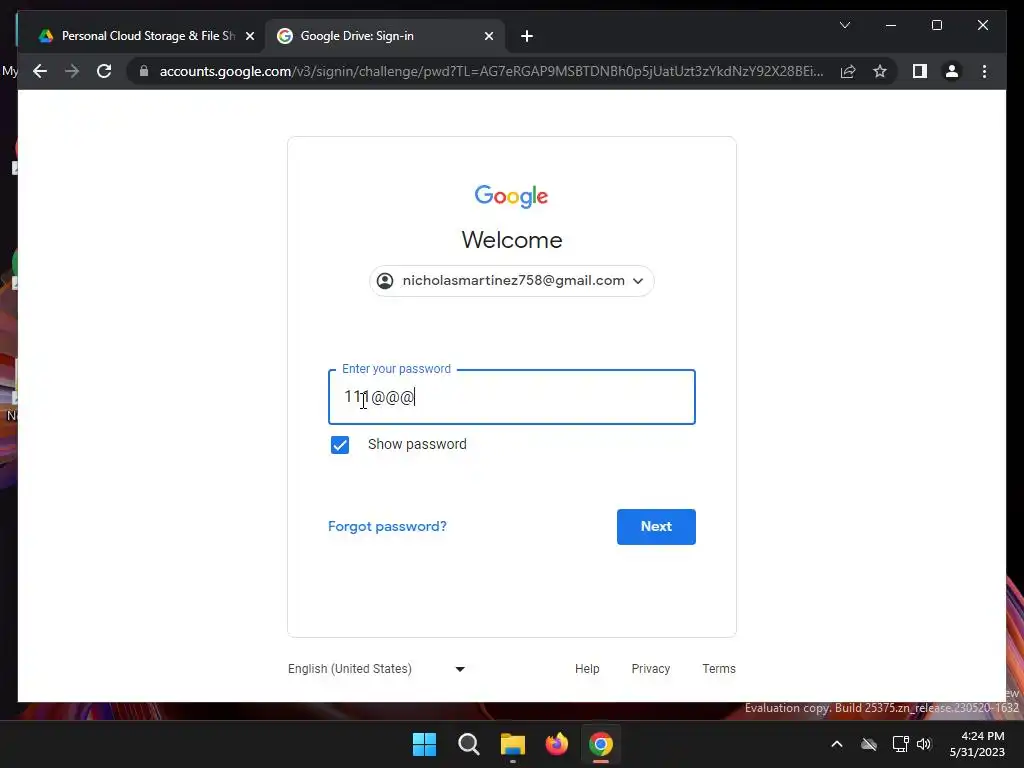Open the volume control in the tray
Viewport: 1024px width, 768px height.
click(x=924, y=744)
